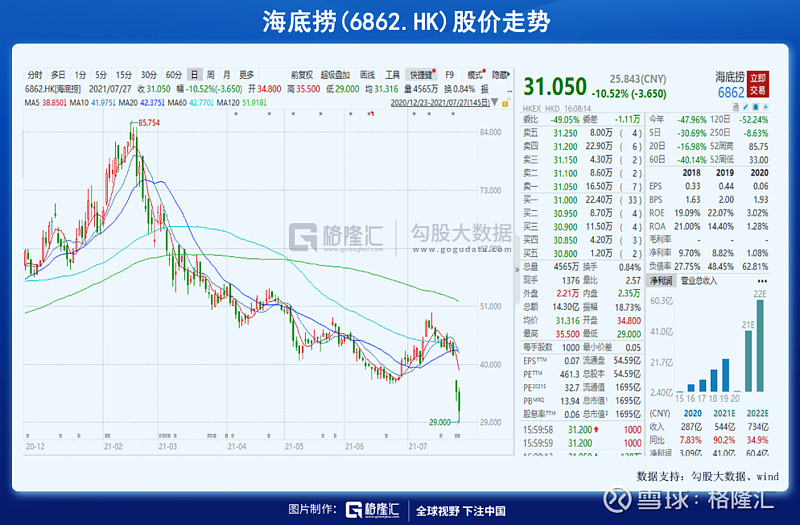Screen dimensions: 800x525
Task: Switch to the 分时 intraday view
Action: click(x=35, y=75)
